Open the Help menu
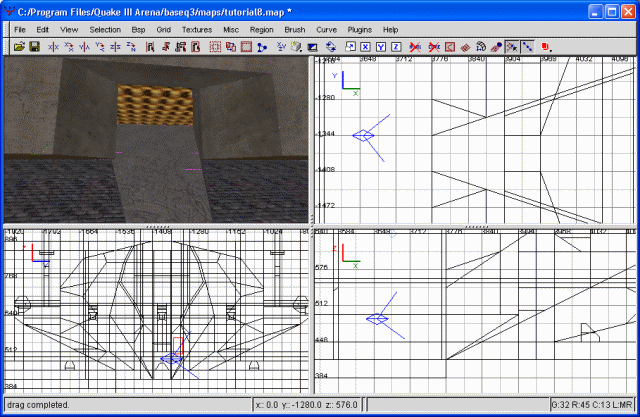The image size is (640, 417). point(390,30)
